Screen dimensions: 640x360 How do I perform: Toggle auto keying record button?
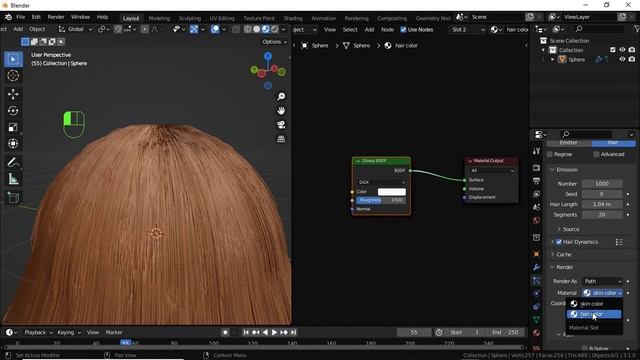pyautogui.click(x=225, y=332)
